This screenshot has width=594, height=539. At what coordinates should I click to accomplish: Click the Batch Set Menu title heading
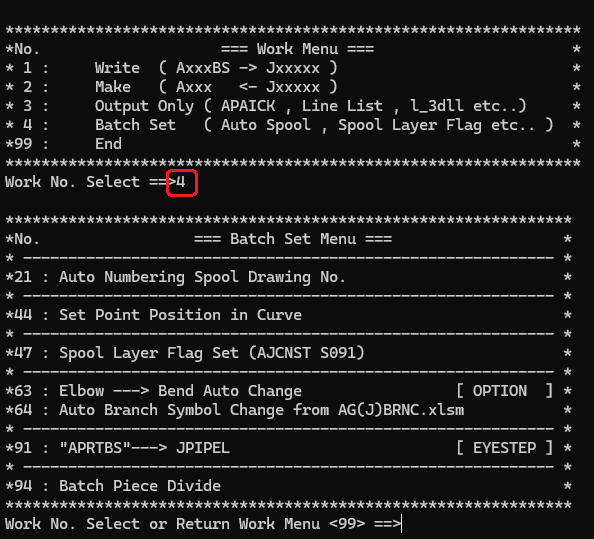tap(293, 239)
